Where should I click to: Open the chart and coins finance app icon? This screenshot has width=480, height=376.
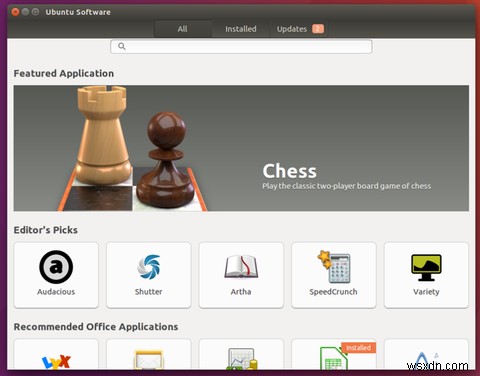[241, 359]
